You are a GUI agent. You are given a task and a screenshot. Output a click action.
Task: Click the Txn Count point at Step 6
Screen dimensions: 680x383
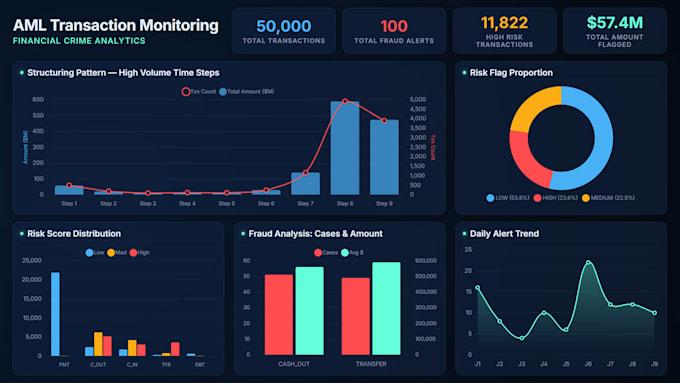266,190
